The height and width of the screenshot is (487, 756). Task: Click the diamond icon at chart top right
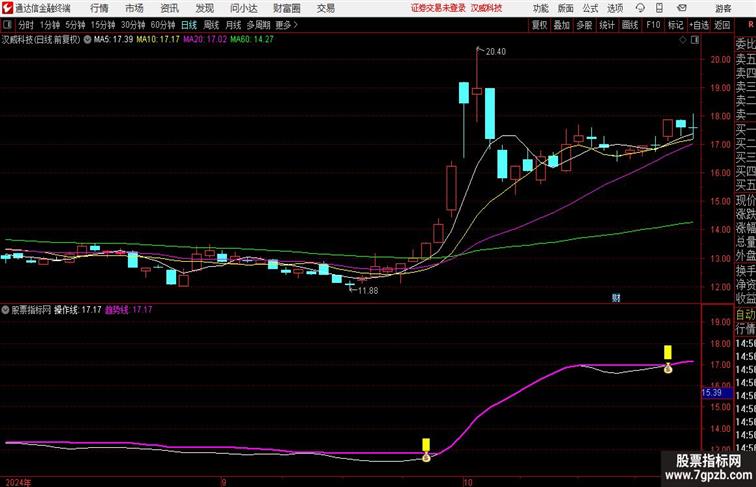tap(683, 40)
